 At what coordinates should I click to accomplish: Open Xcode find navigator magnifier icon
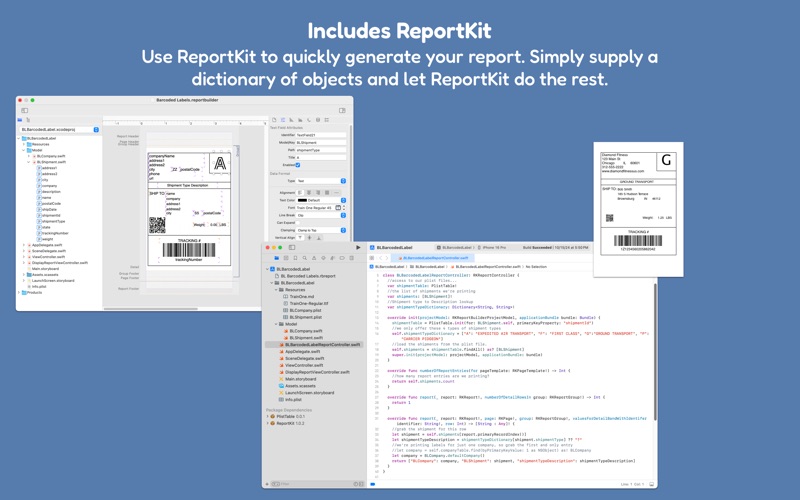[x=305, y=258]
